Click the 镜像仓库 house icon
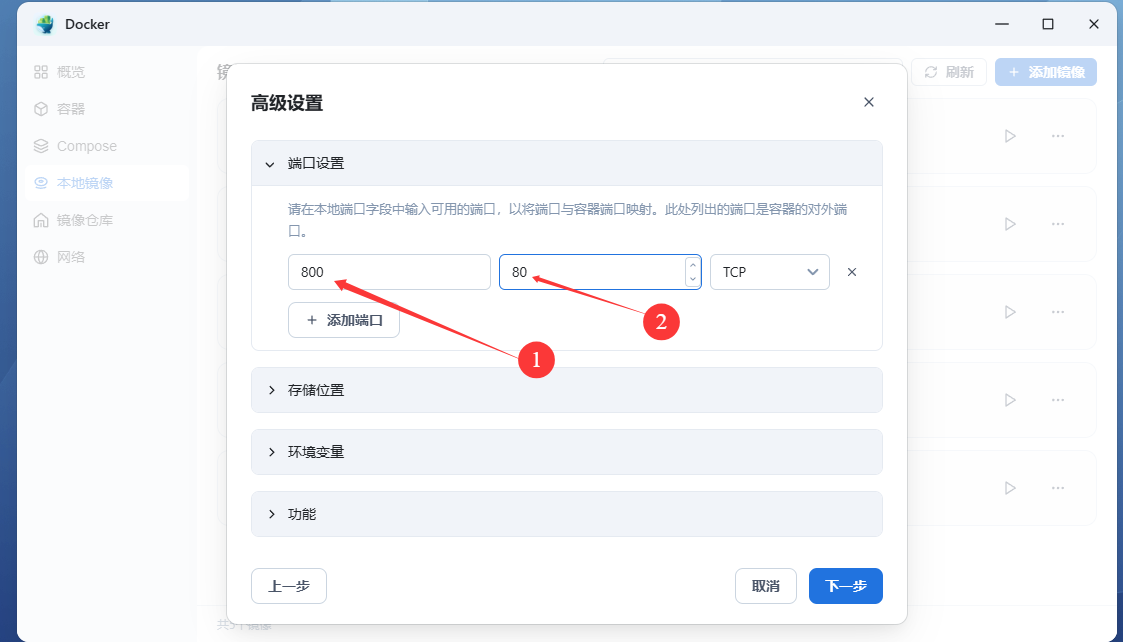 click(41, 220)
